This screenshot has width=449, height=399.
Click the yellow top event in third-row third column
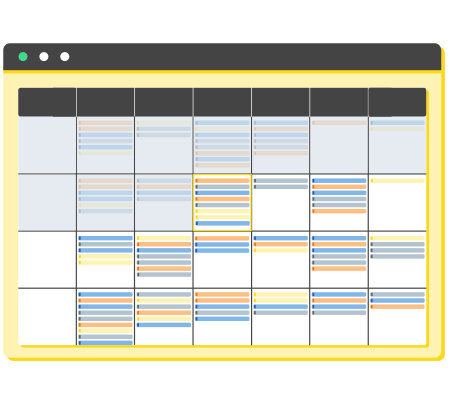(x=164, y=238)
